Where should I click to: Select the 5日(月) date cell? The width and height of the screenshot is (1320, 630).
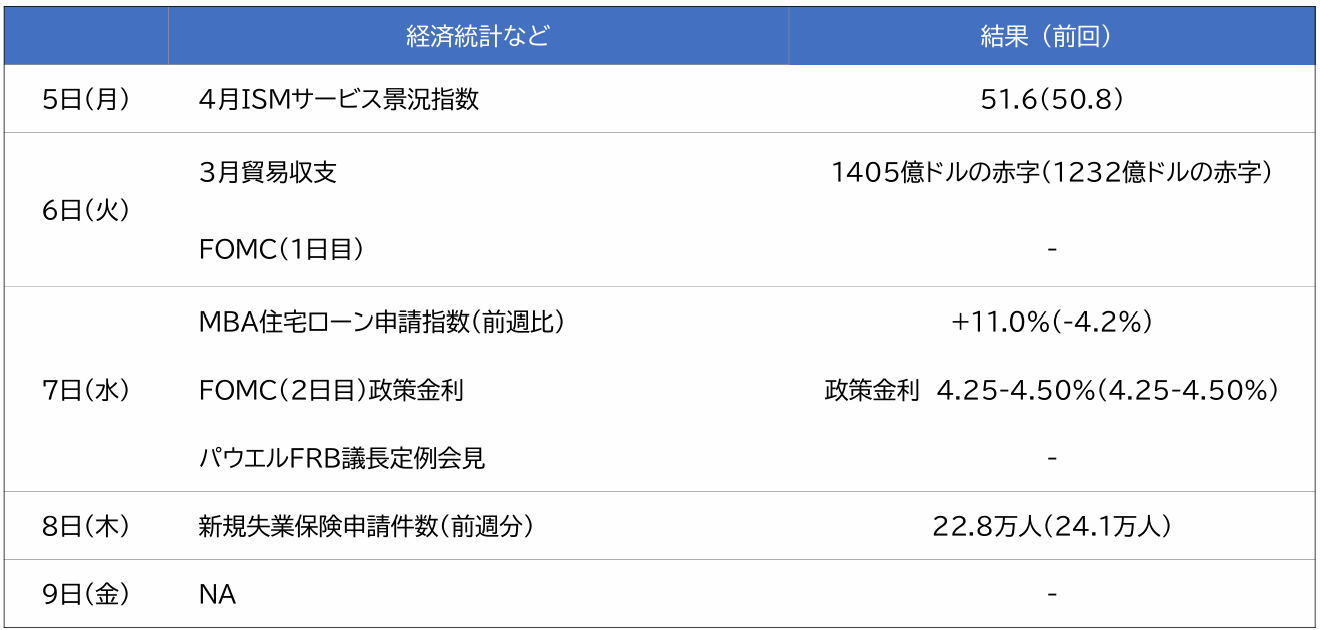(x=86, y=99)
